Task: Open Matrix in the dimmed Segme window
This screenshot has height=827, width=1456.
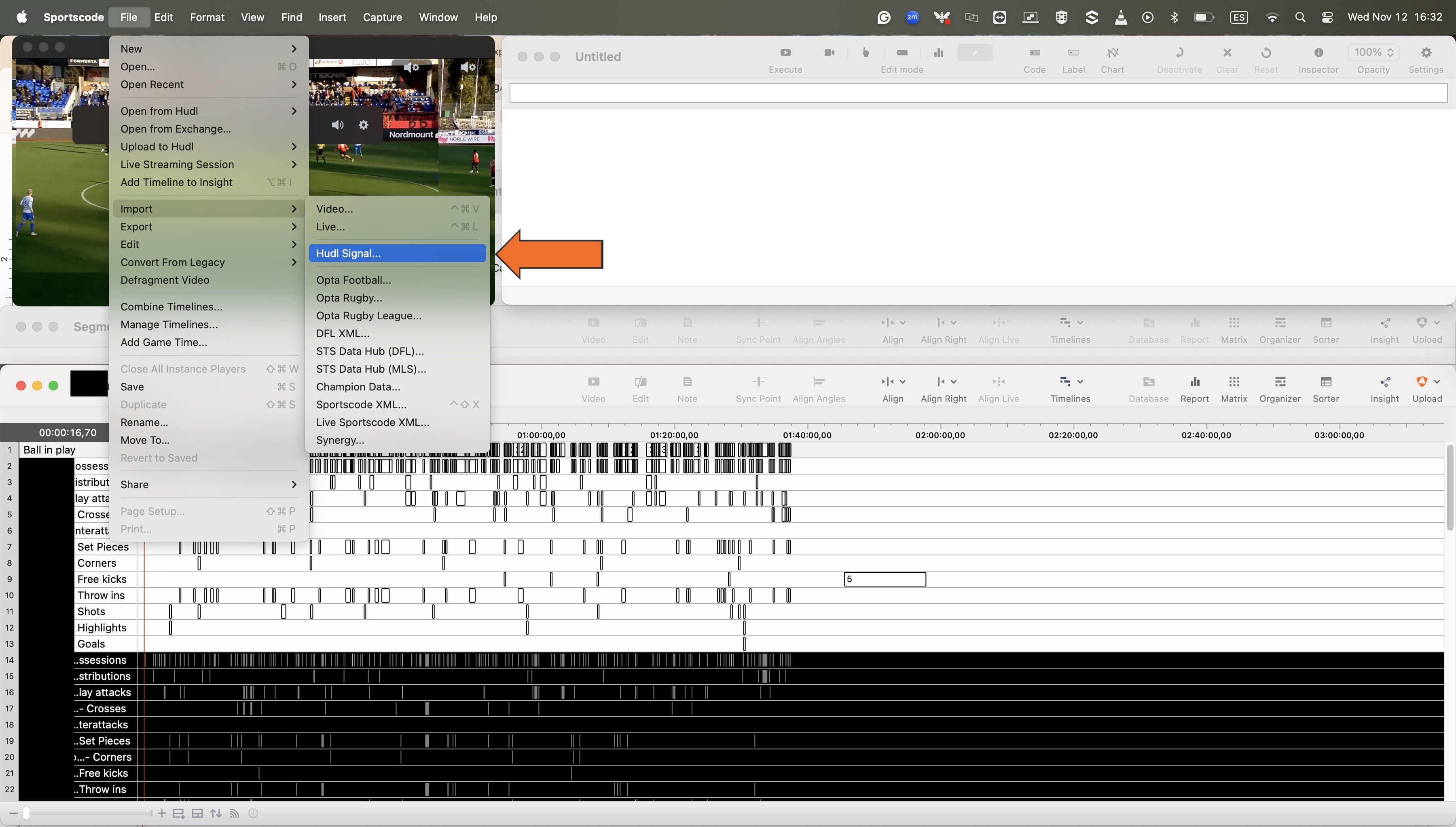Action: coord(1234,330)
